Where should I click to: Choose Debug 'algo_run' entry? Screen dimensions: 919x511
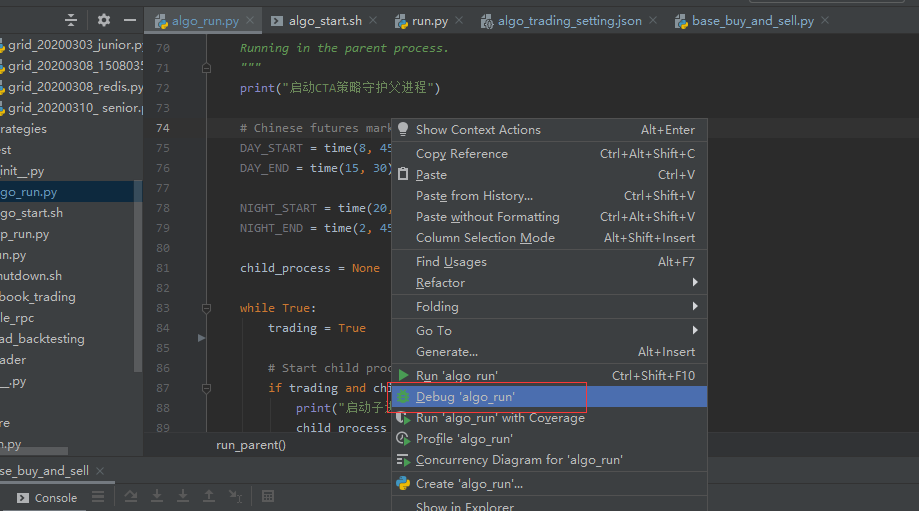[549, 397]
